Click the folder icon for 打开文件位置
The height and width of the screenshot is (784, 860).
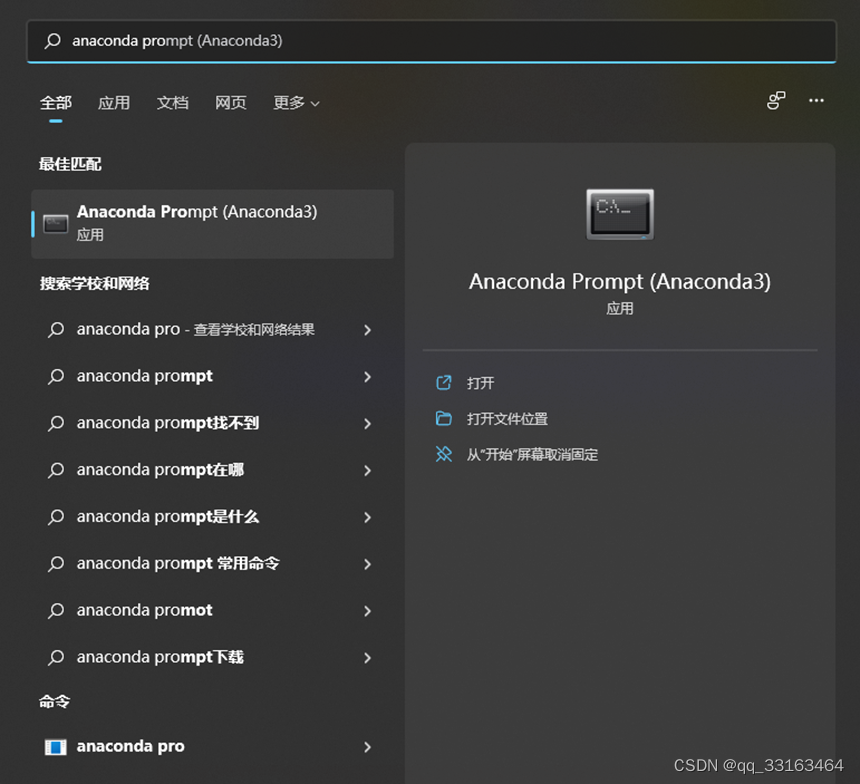pos(444,419)
